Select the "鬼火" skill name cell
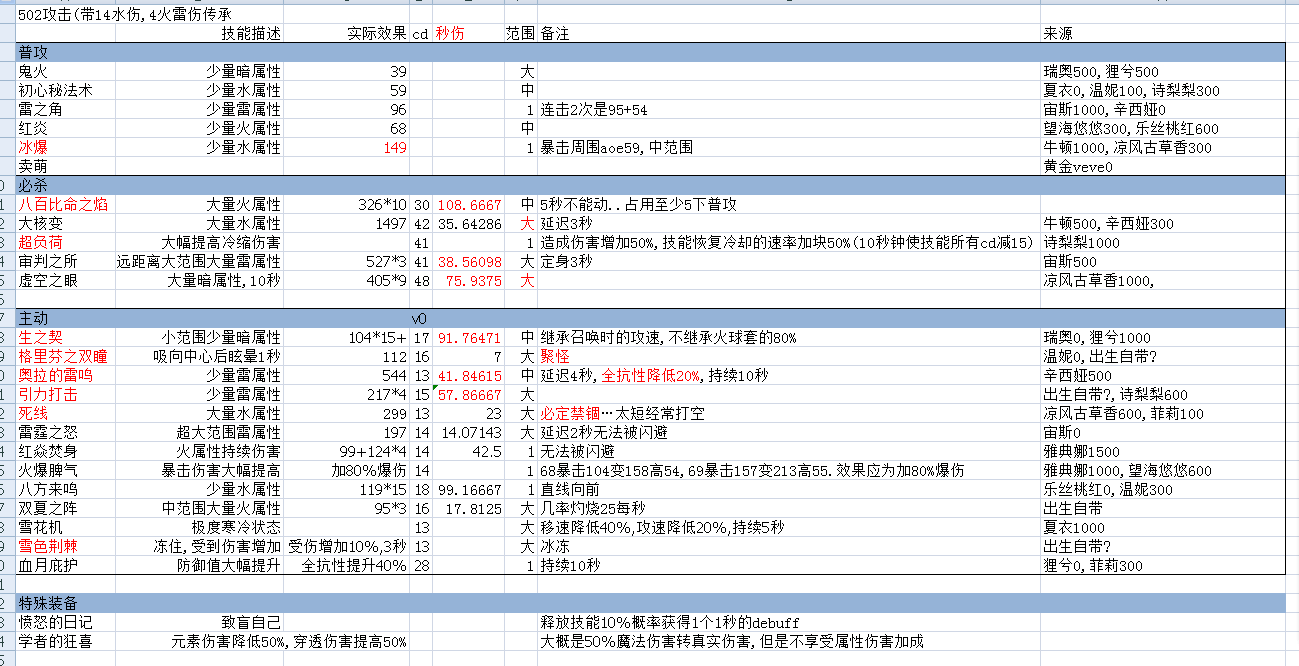Screen dimensions: 1299x666 pyautogui.click(x=32, y=71)
